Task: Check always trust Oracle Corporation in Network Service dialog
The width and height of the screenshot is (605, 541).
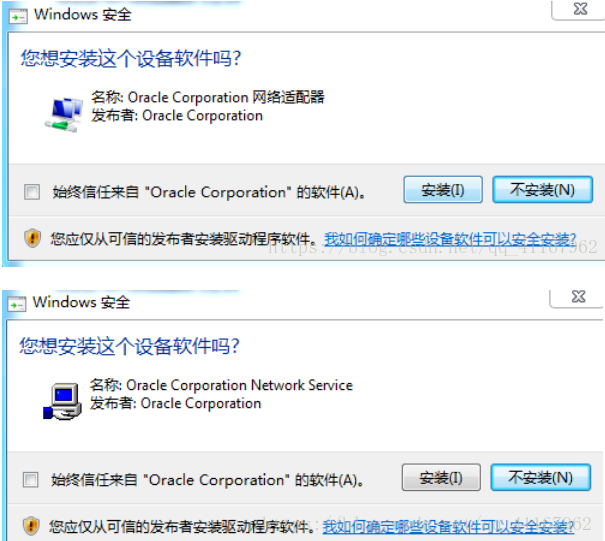Action: coord(30,480)
